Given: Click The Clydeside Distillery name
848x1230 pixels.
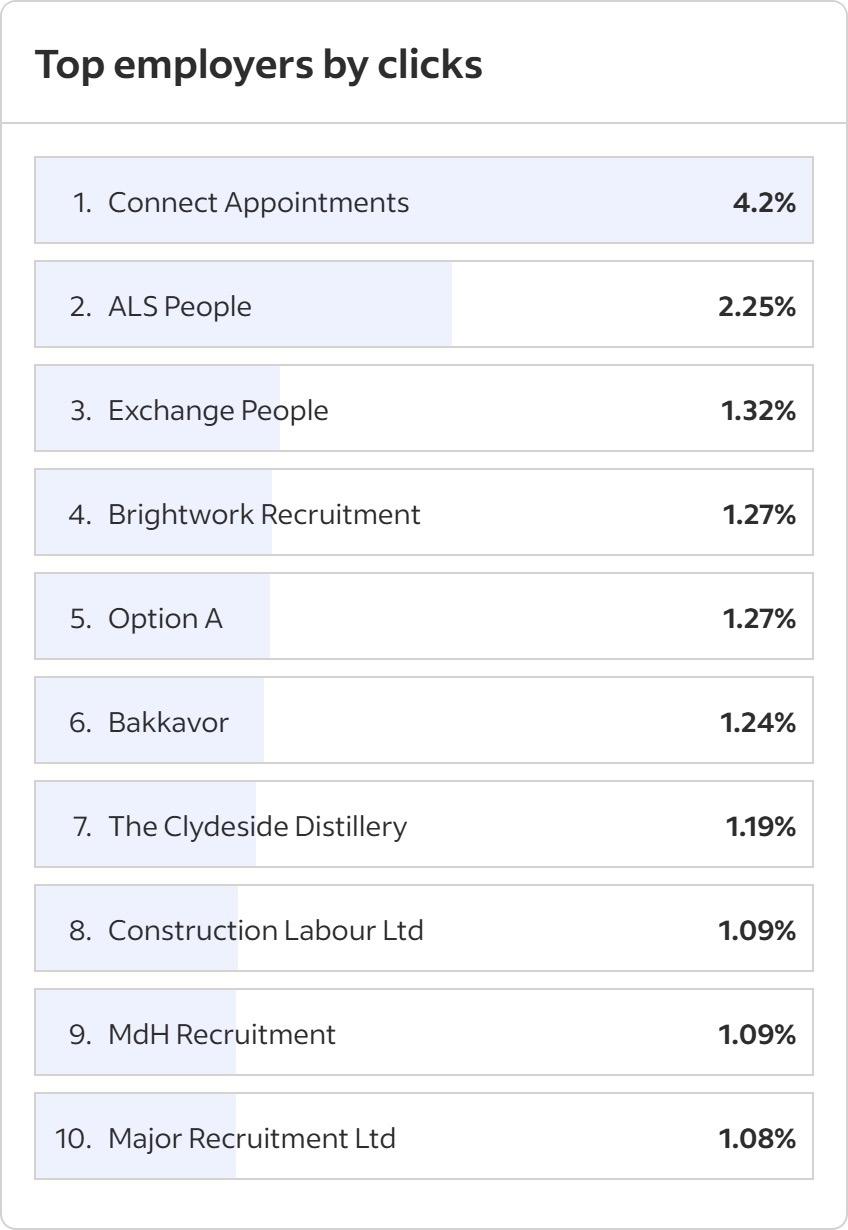Looking at the screenshot, I should click(258, 826).
